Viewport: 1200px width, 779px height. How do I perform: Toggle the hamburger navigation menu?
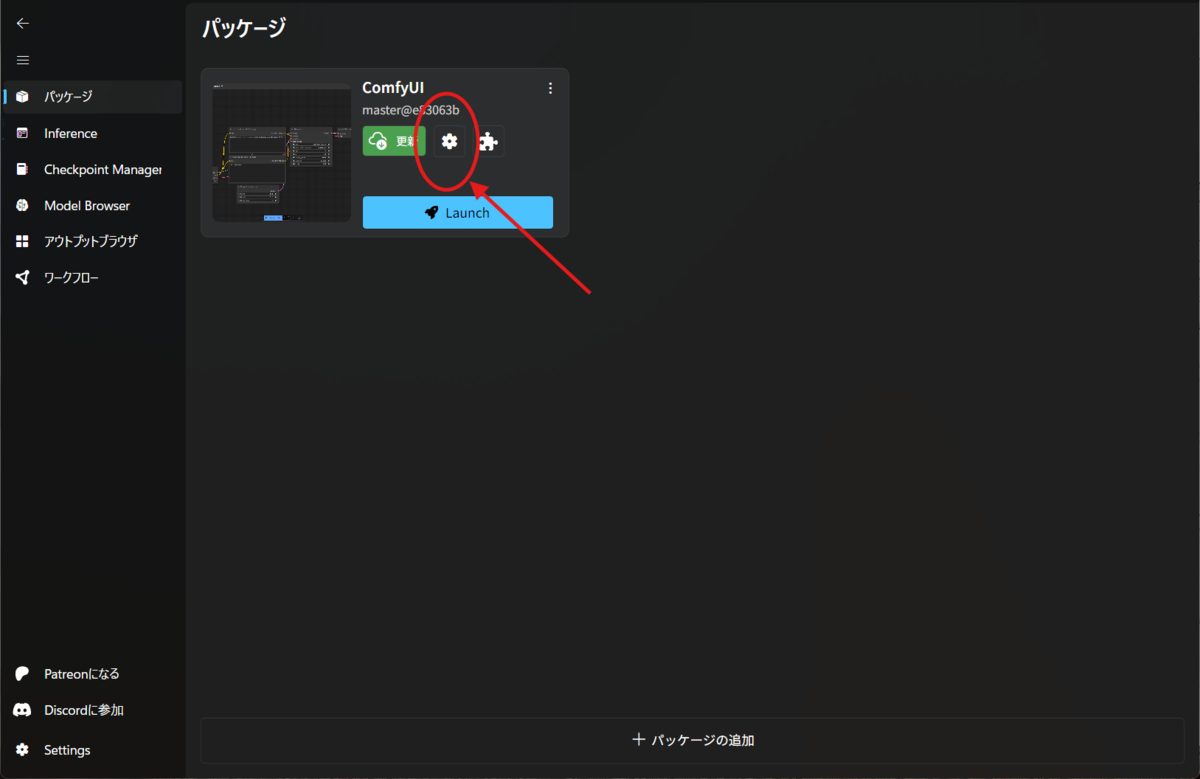coord(22,60)
